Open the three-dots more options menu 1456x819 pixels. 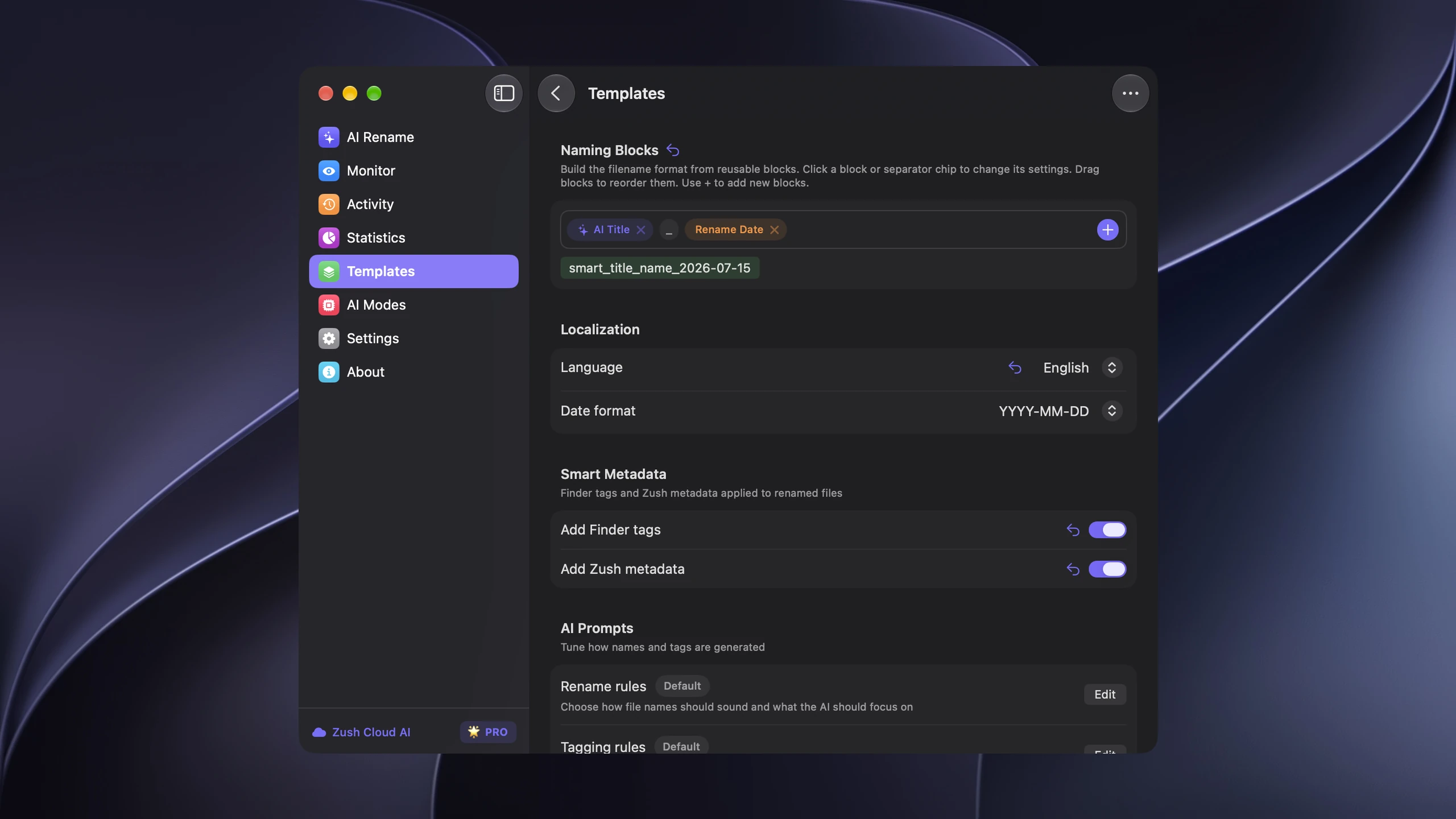[x=1130, y=93]
